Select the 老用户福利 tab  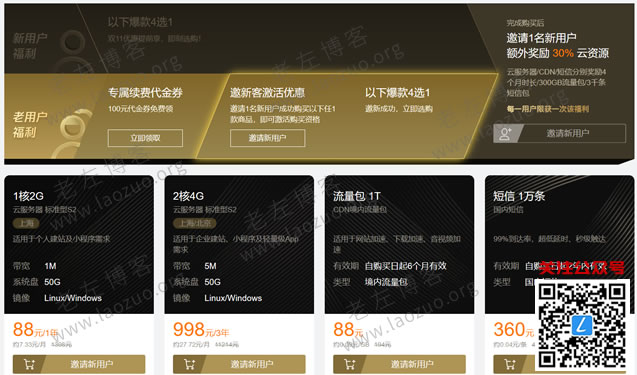(x=30, y=124)
